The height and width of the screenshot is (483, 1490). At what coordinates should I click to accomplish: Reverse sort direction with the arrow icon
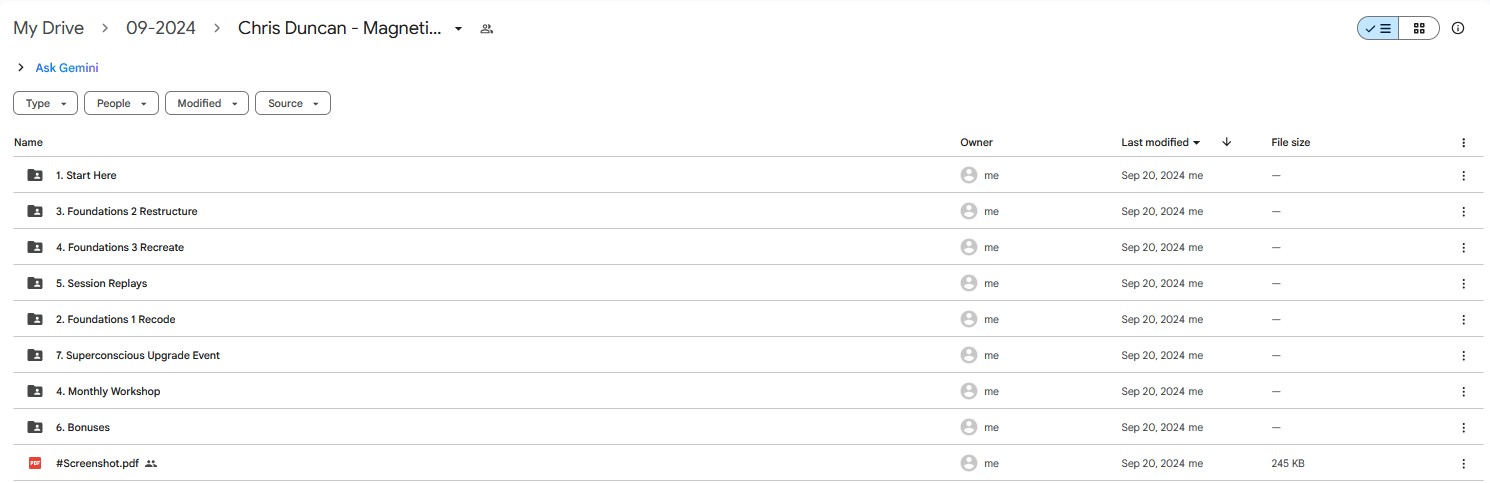1227,142
